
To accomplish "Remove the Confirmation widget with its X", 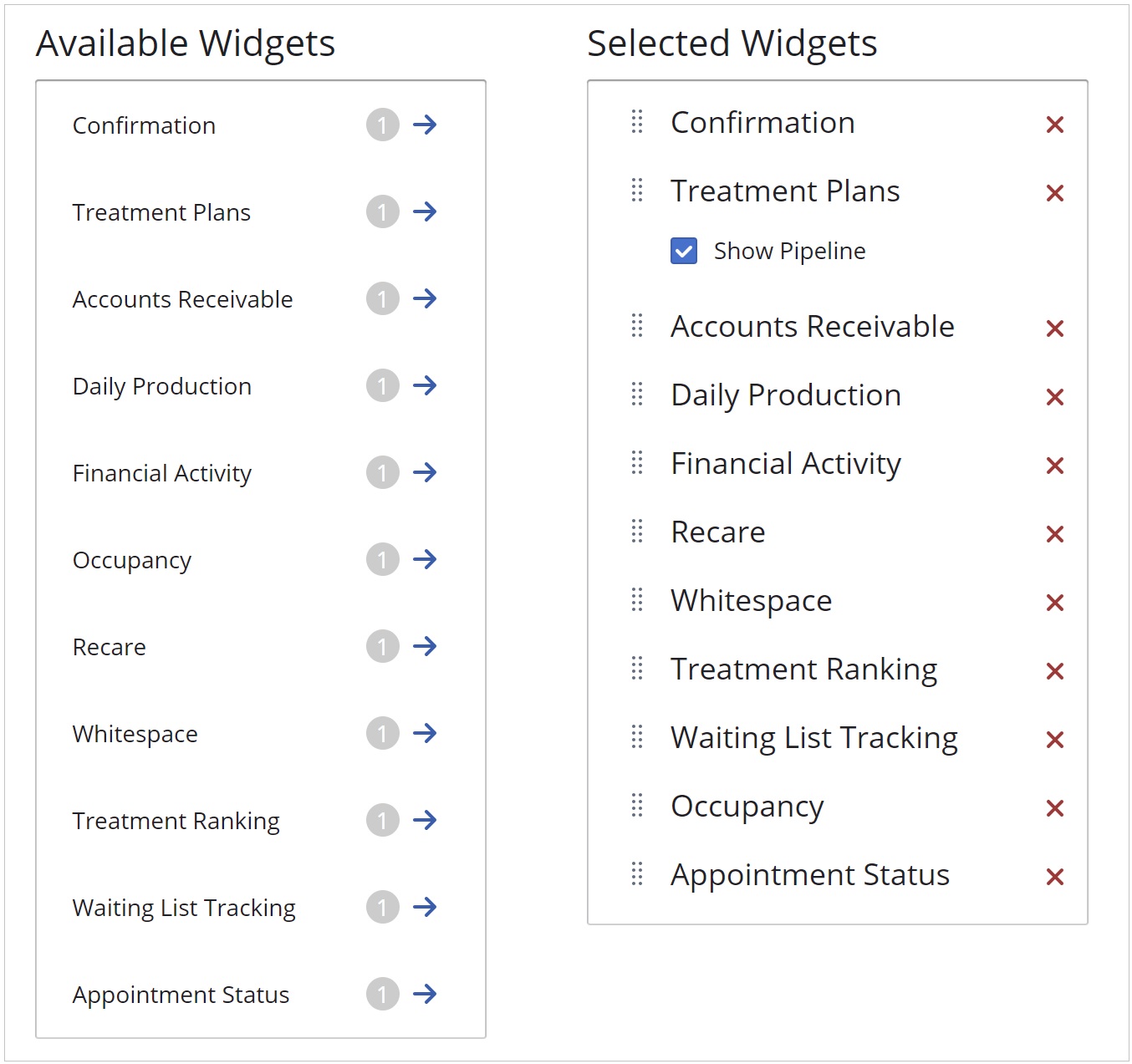I will point(1054,124).
